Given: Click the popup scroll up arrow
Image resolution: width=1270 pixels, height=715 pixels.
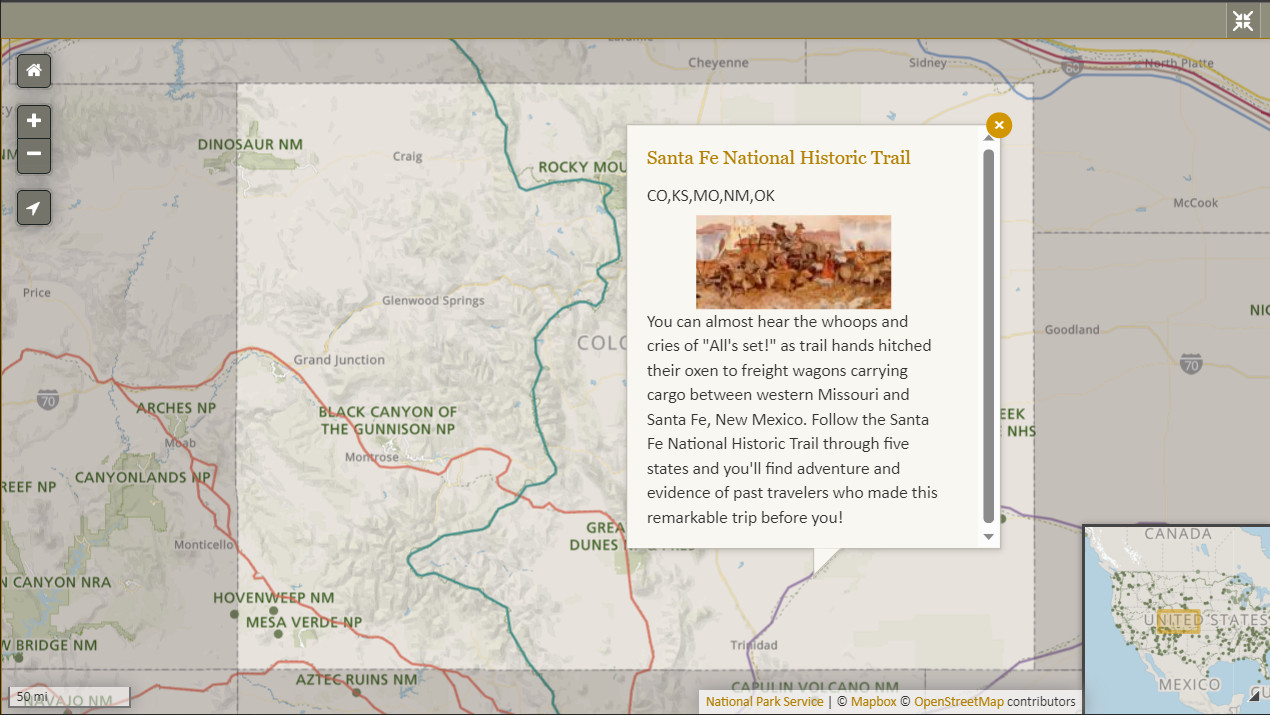Looking at the screenshot, I should pos(989,139).
